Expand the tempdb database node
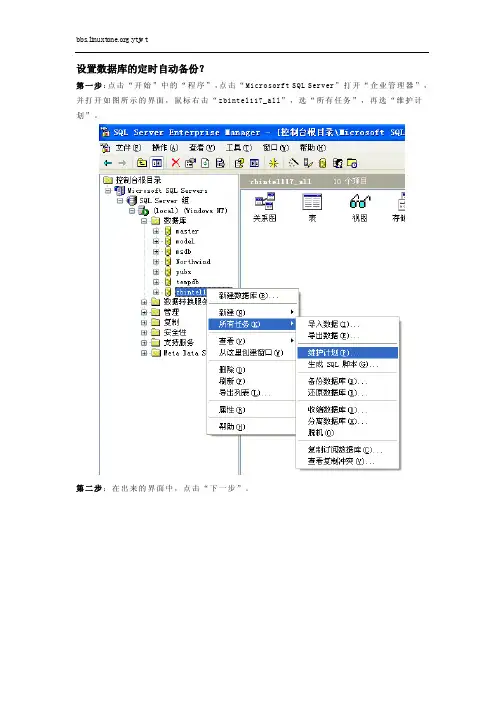Screen dimensions: 504x713 pyautogui.click(x=156, y=281)
